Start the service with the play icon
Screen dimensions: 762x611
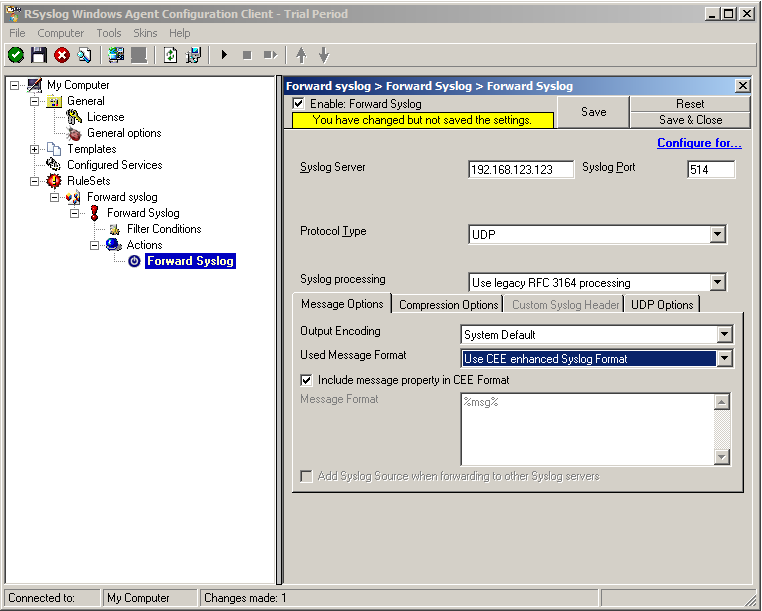tap(225, 55)
